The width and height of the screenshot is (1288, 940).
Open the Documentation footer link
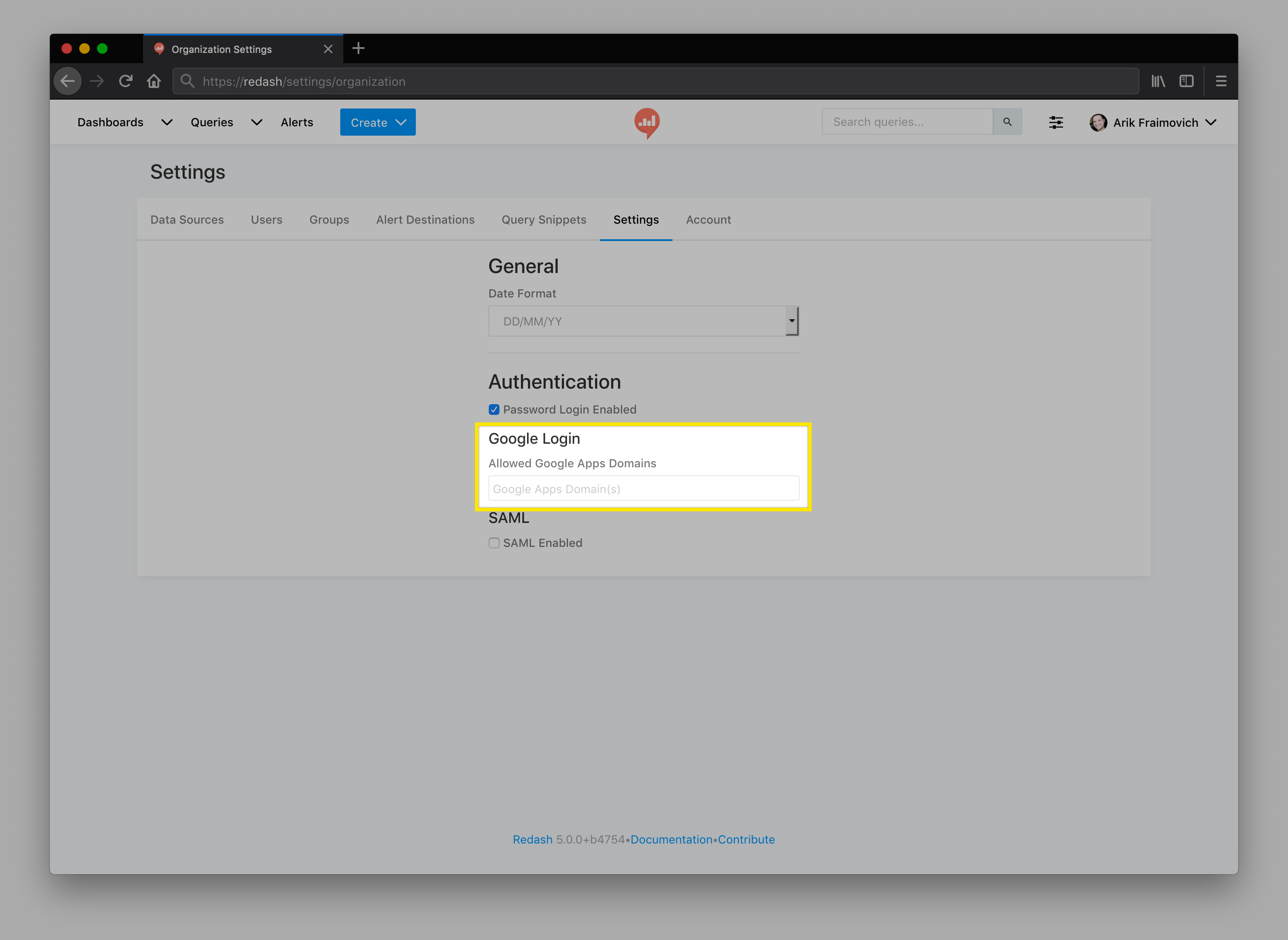(671, 840)
